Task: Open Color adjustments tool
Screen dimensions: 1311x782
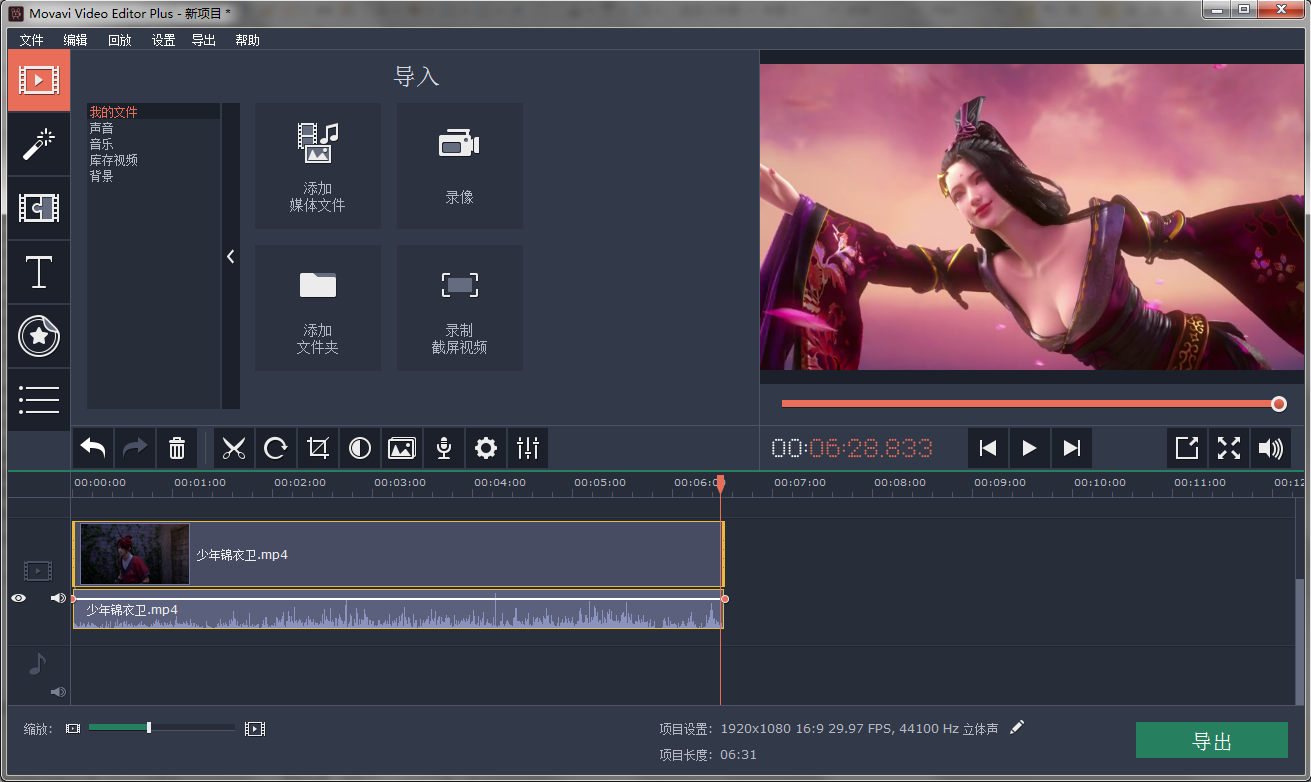Action: pos(360,448)
